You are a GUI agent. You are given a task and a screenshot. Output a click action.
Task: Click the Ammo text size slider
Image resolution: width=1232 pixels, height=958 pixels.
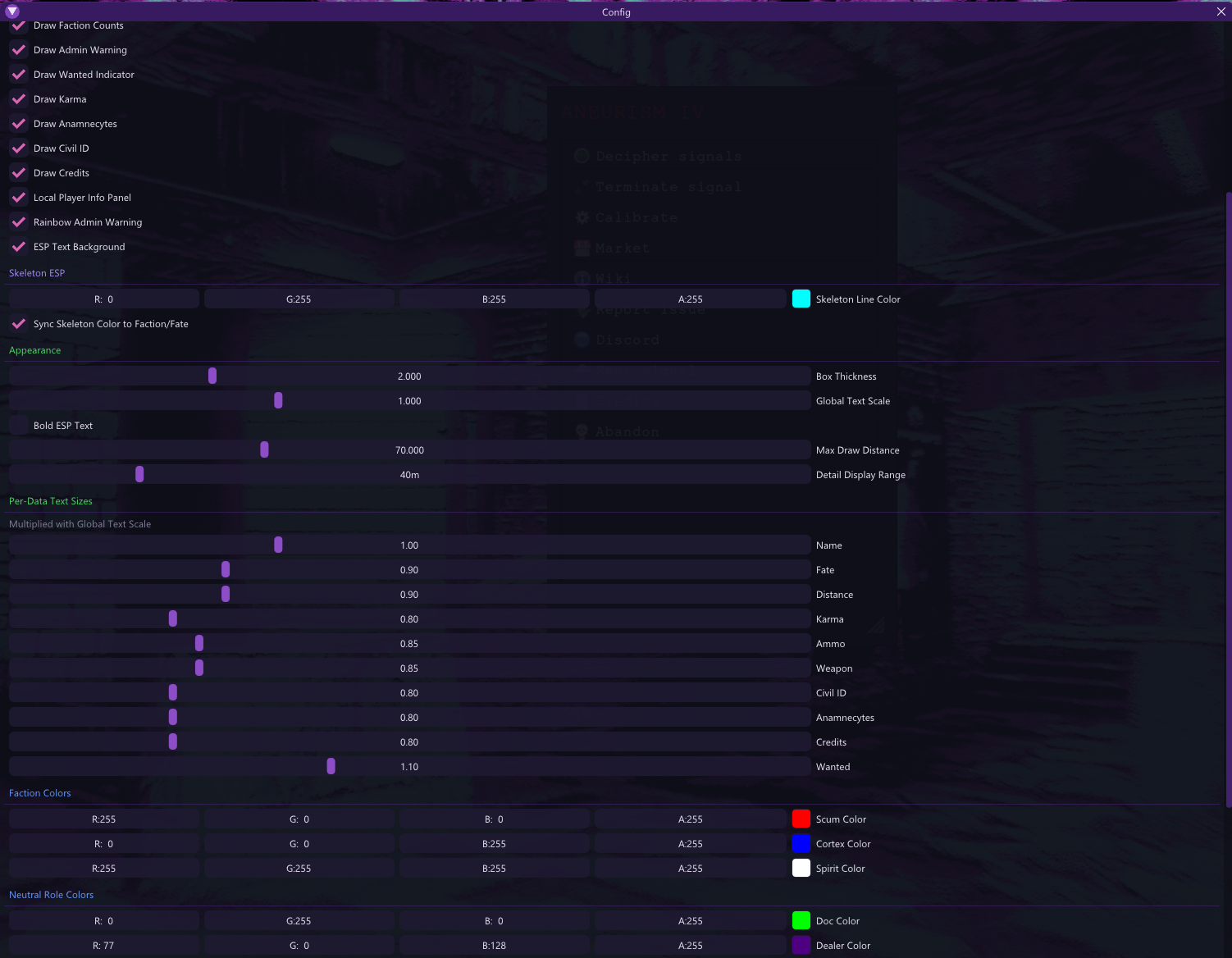(410, 644)
